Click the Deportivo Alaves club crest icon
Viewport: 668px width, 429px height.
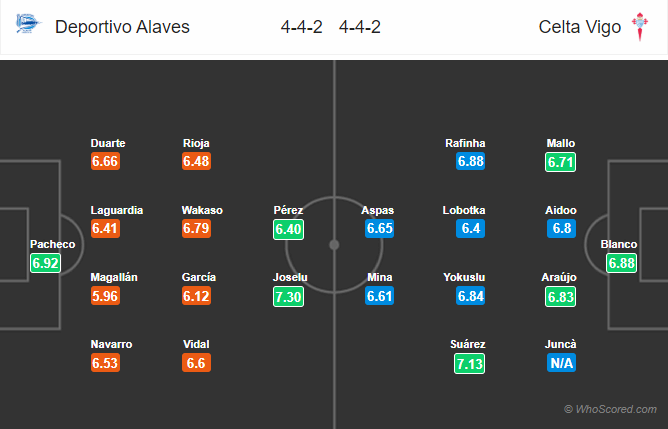28,24
